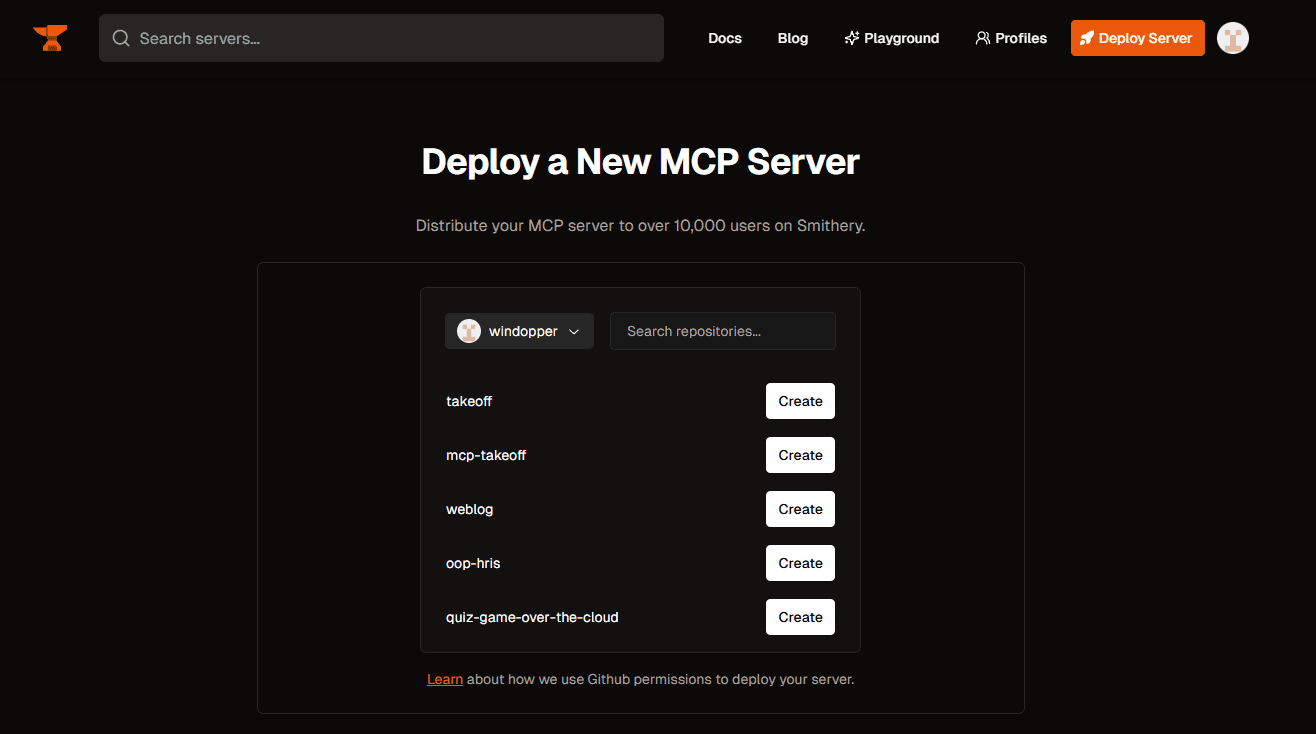
Task: Create server from takeoff repository
Action: (x=800, y=401)
